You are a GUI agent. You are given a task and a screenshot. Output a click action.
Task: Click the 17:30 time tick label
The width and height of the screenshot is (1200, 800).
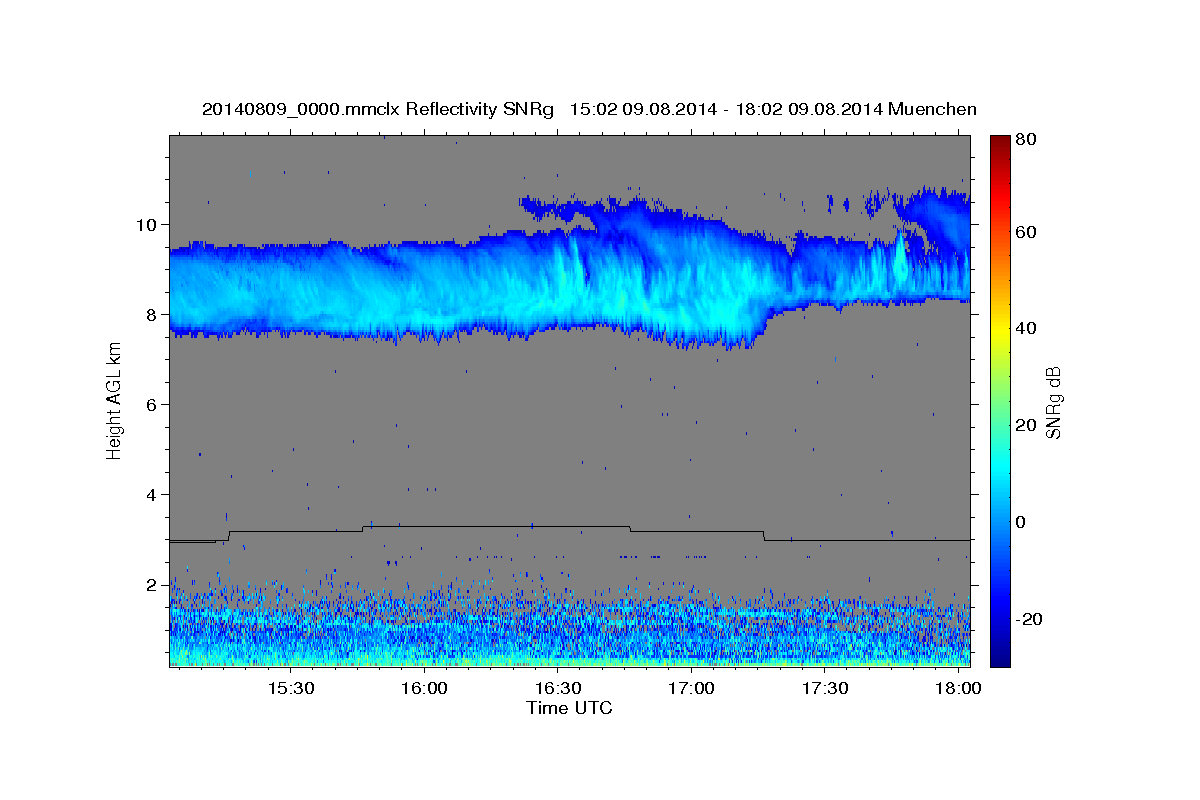pyautogui.click(x=825, y=689)
